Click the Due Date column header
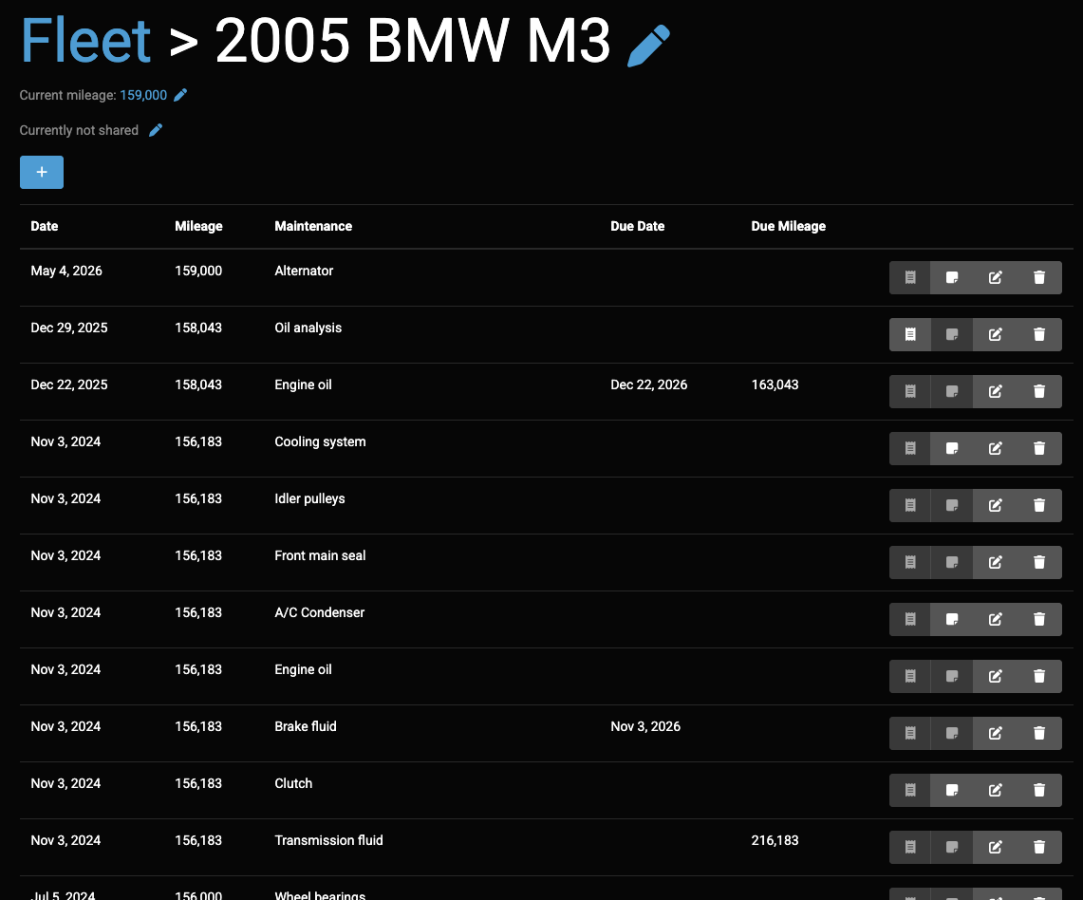 coord(637,226)
